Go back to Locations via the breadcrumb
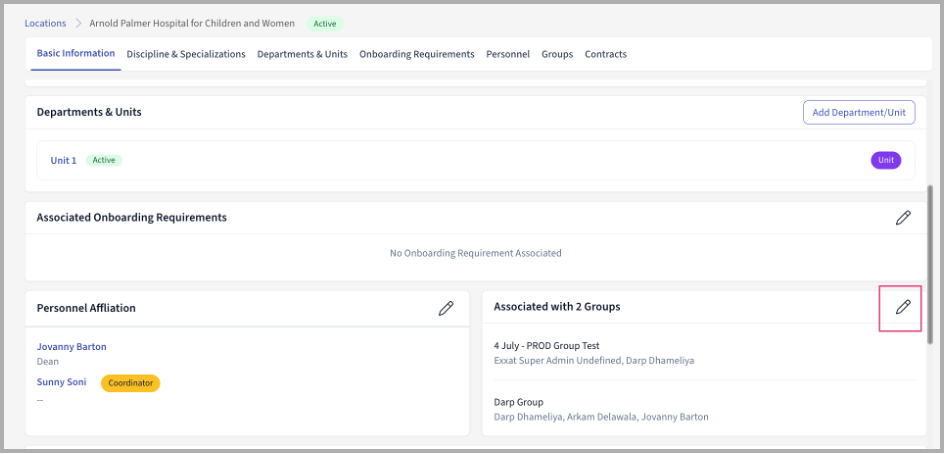Viewport: 944px width, 454px height. tap(45, 23)
